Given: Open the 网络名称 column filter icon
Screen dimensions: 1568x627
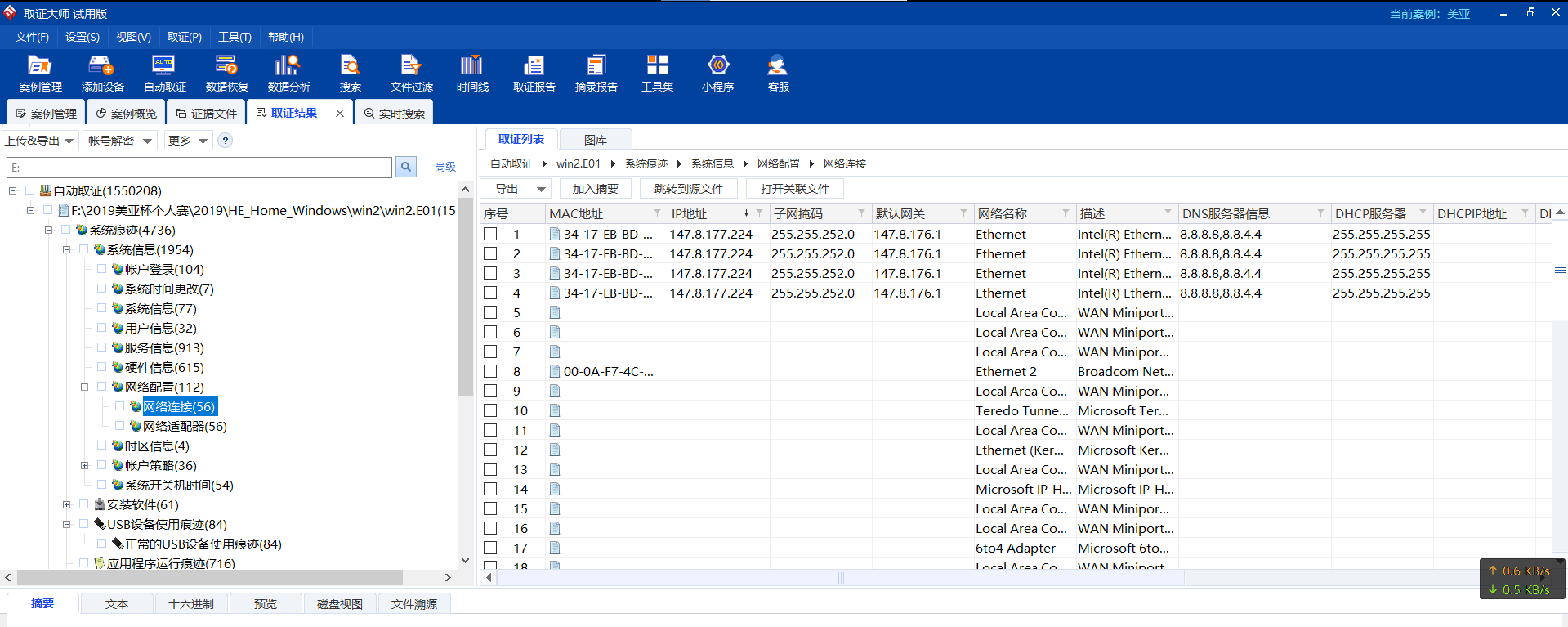Looking at the screenshot, I should pyautogui.click(x=1065, y=213).
